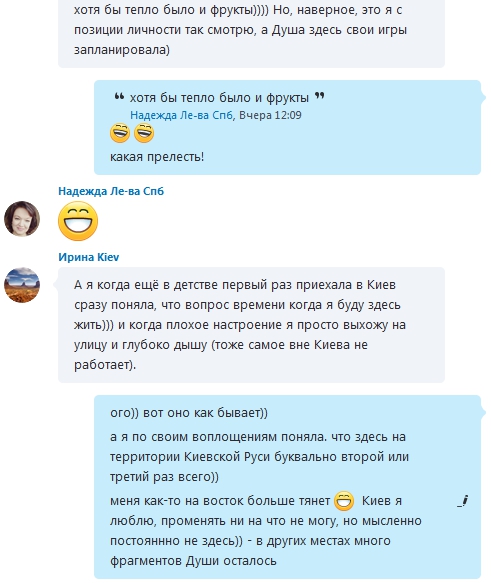Open Ирина Kiev desert avatar
Viewport: 491px width, 583px height.
click(22, 285)
